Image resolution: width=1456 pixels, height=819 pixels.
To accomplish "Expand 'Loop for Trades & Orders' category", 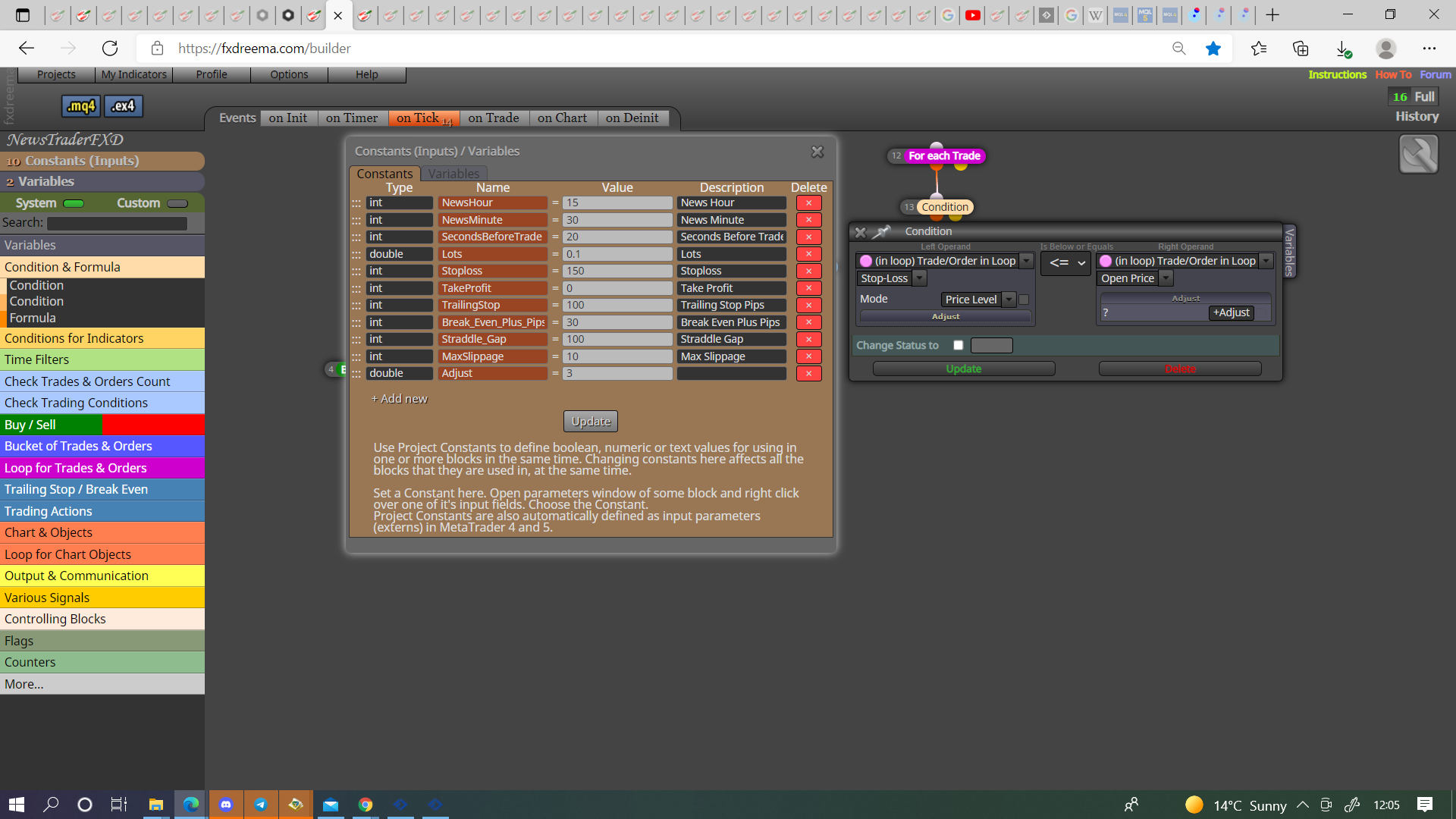I will click(102, 468).
